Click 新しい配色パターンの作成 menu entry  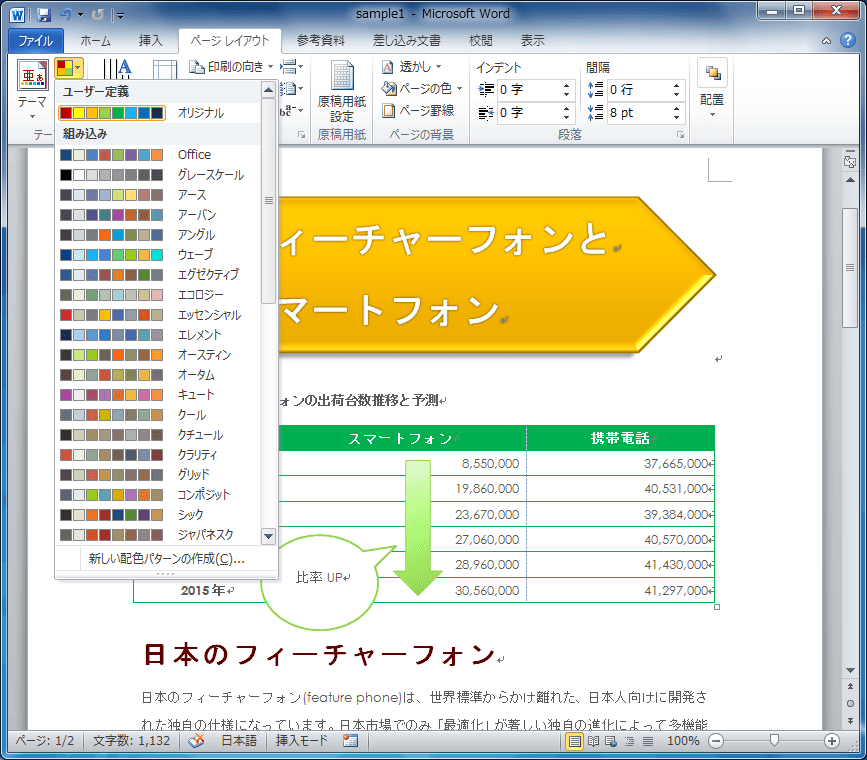(166, 559)
